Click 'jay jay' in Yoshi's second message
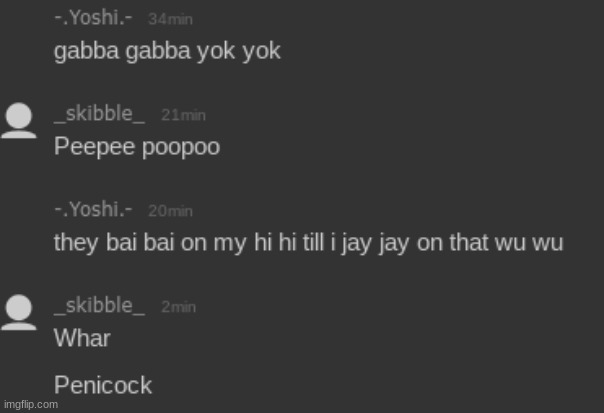The image size is (604, 413). [x=374, y=244]
